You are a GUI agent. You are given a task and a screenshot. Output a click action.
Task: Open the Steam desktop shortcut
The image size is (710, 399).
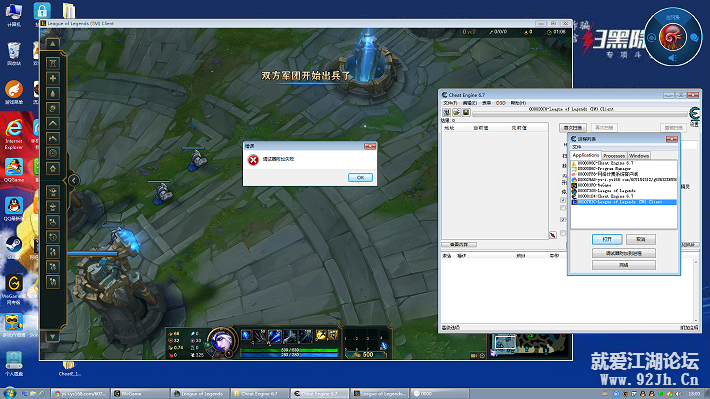14,248
